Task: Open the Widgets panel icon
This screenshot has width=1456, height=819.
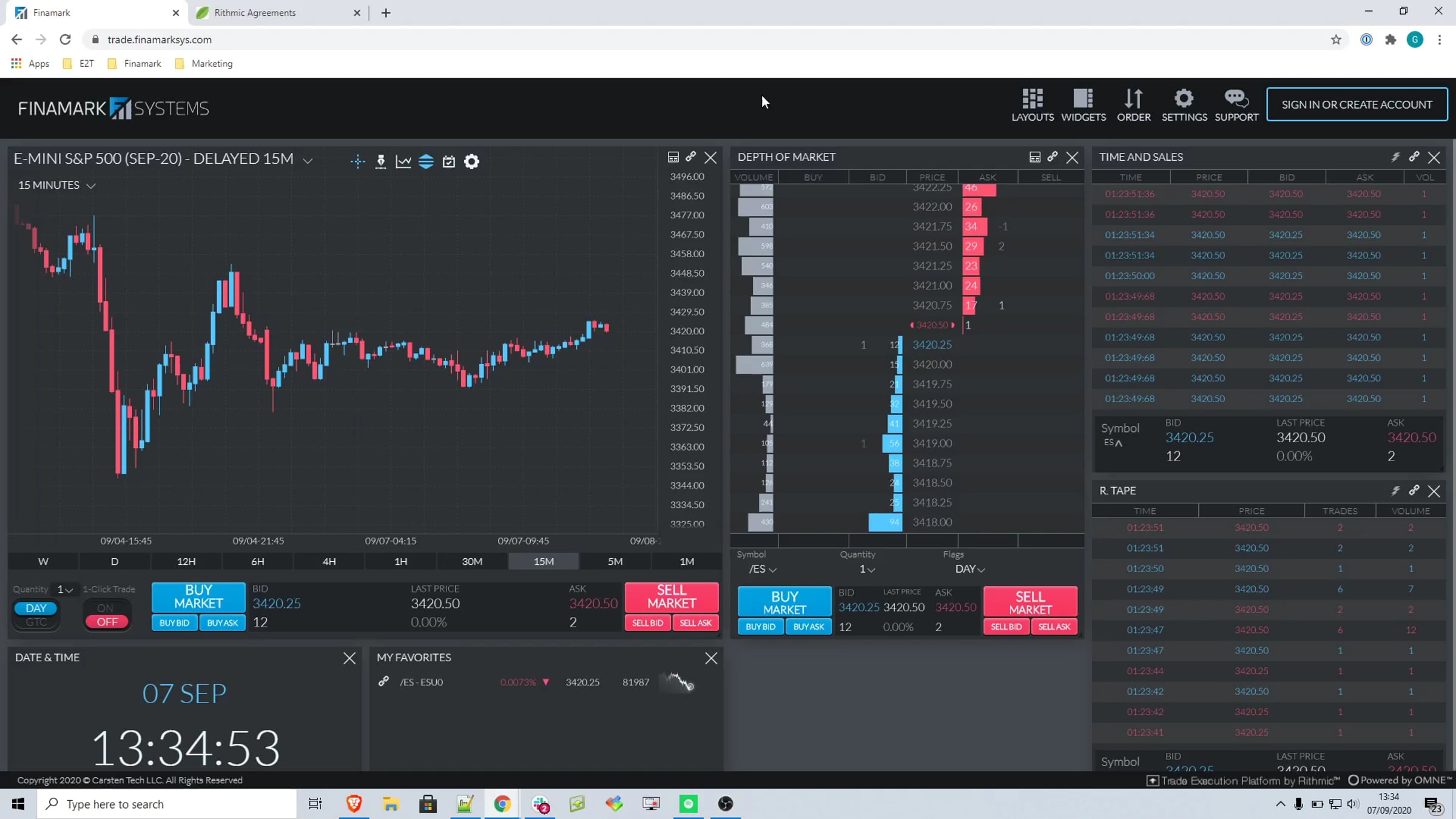Action: (1083, 104)
